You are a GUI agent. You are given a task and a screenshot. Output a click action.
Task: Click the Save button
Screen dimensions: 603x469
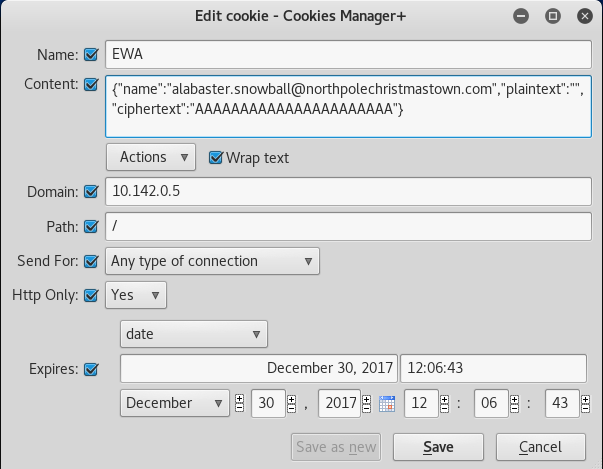(438, 447)
